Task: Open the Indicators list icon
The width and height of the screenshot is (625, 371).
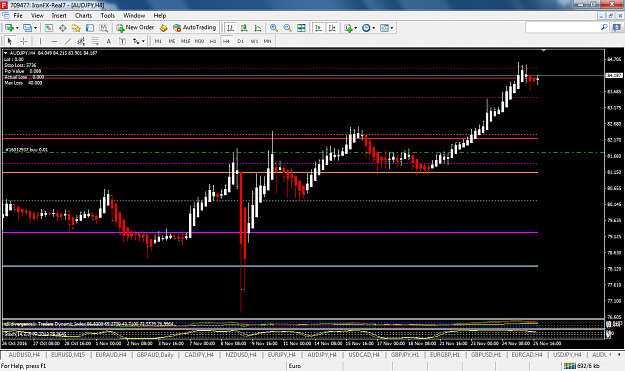Action: tap(348, 28)
